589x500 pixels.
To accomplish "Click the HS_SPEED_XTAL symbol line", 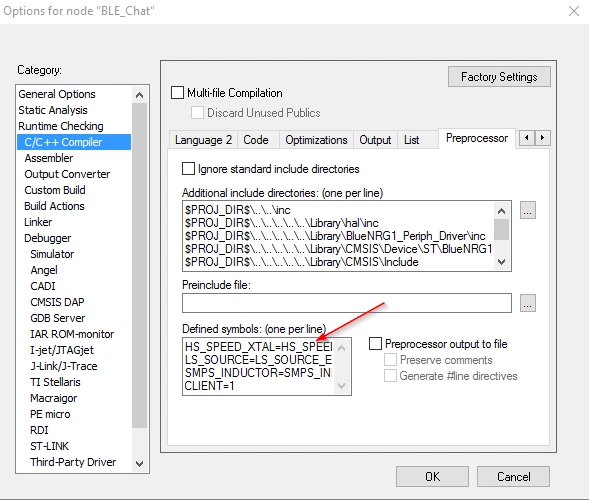I will (x=258, y=347).
